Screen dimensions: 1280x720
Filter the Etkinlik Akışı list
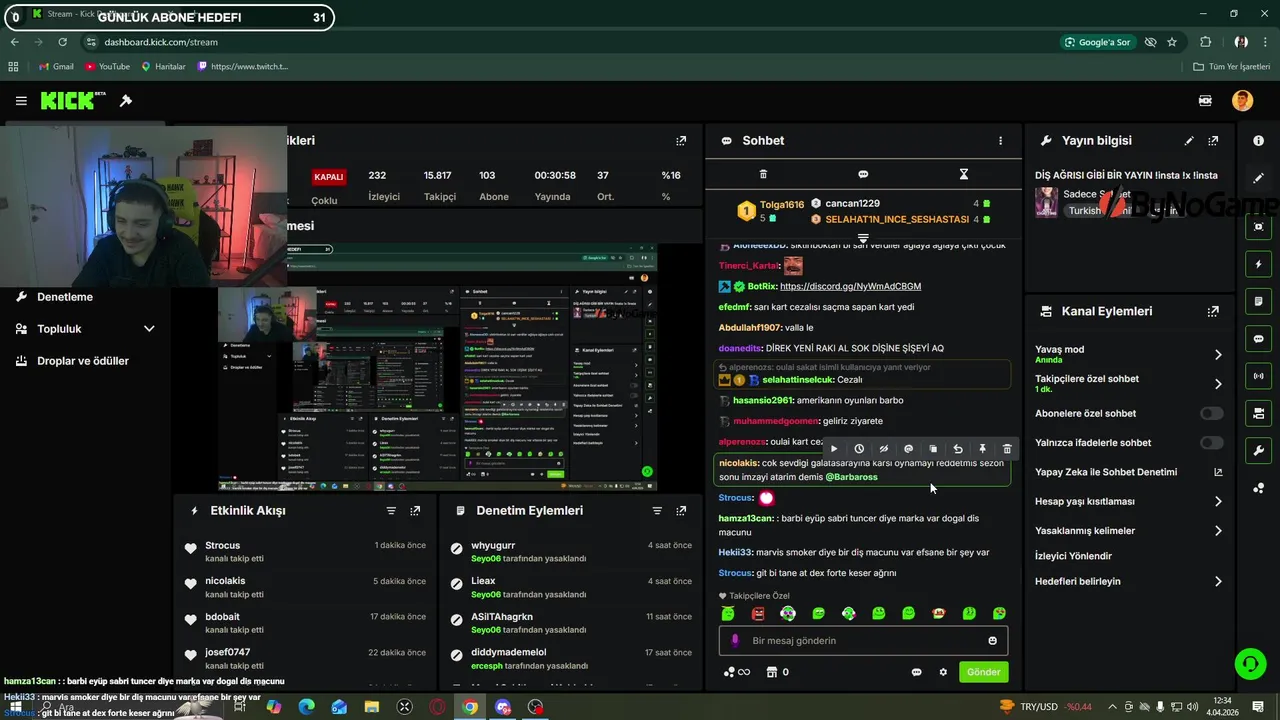coord(391,511)
